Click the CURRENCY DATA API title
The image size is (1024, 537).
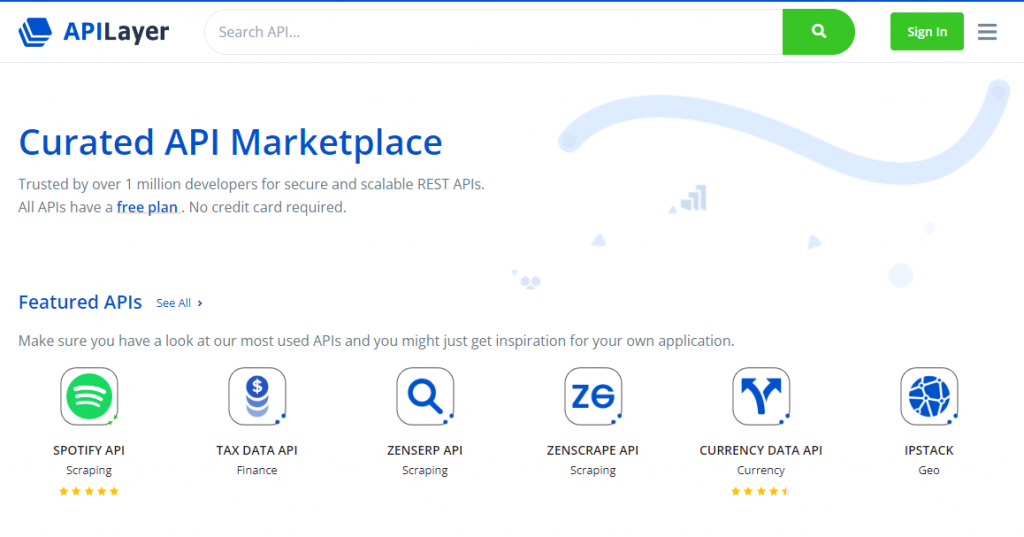tap(761, 450)
